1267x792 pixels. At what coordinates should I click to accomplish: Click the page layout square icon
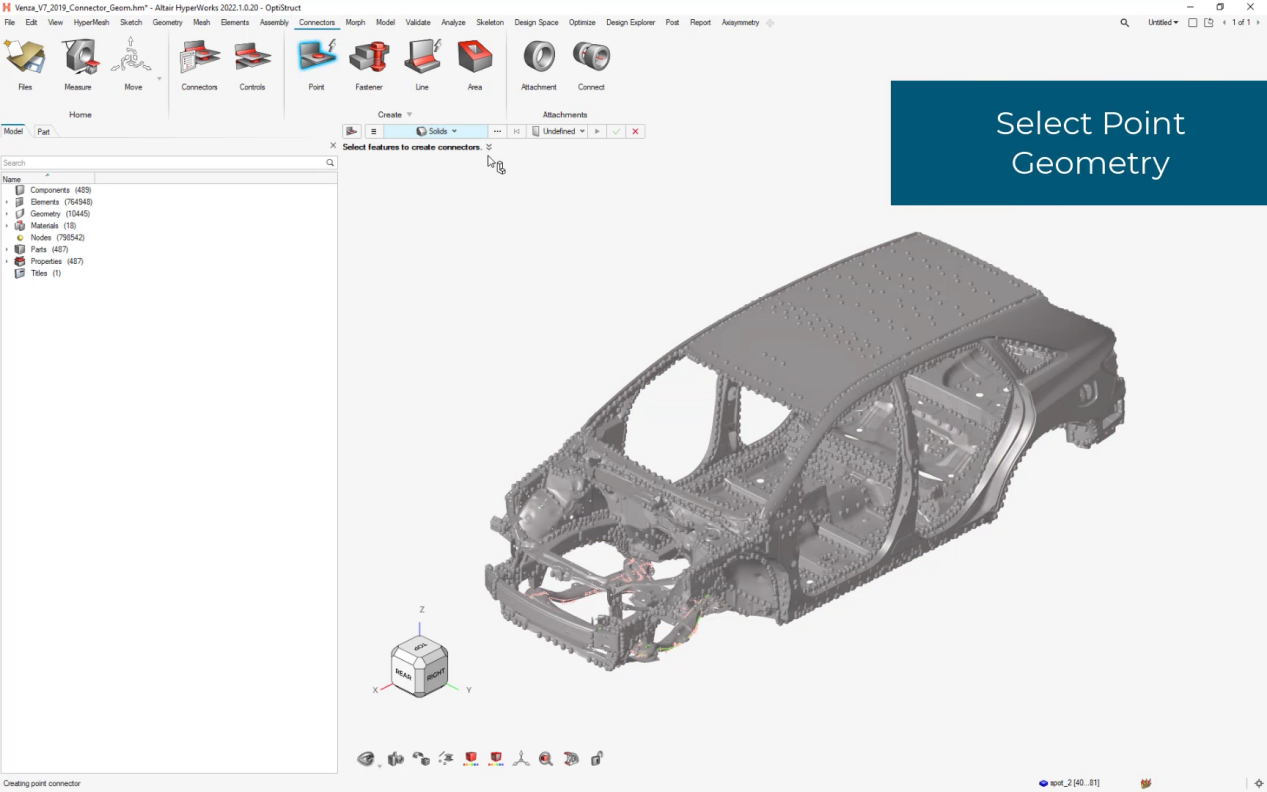[1193, 22]
